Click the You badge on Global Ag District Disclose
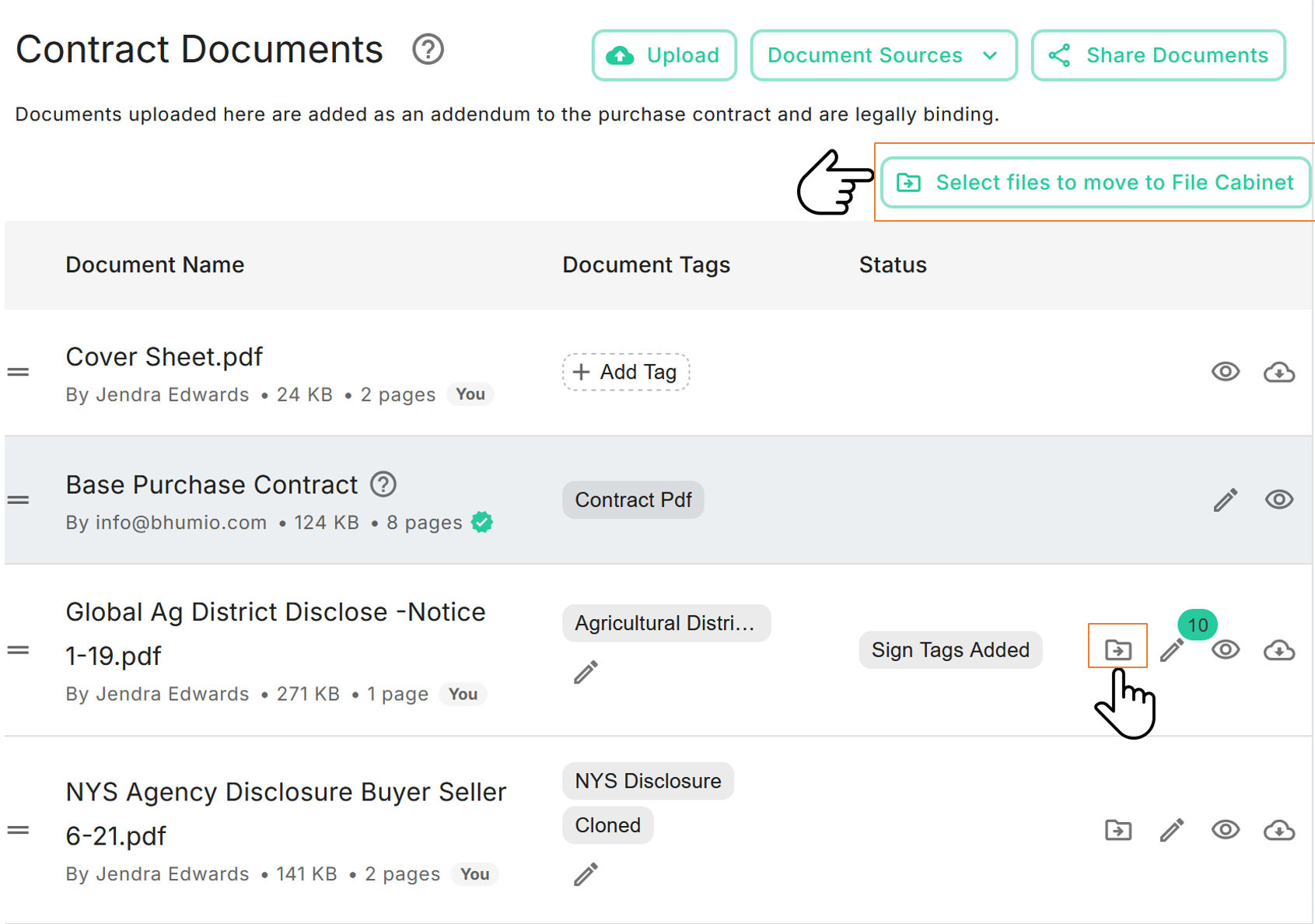This screenshot has height=924, width=1315. [x=463, y=694]
